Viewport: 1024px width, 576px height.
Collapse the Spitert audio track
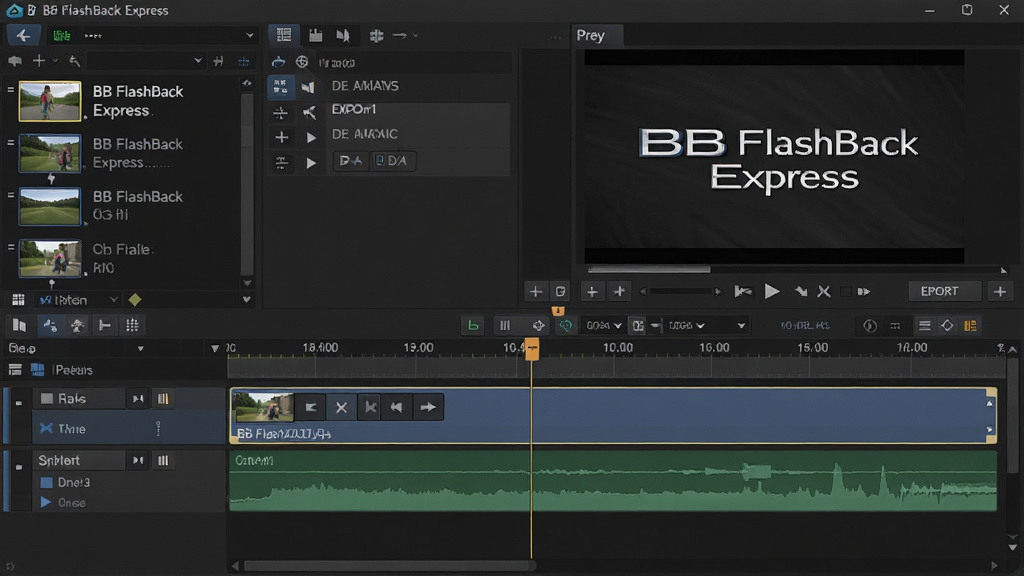tap(18, 466)
